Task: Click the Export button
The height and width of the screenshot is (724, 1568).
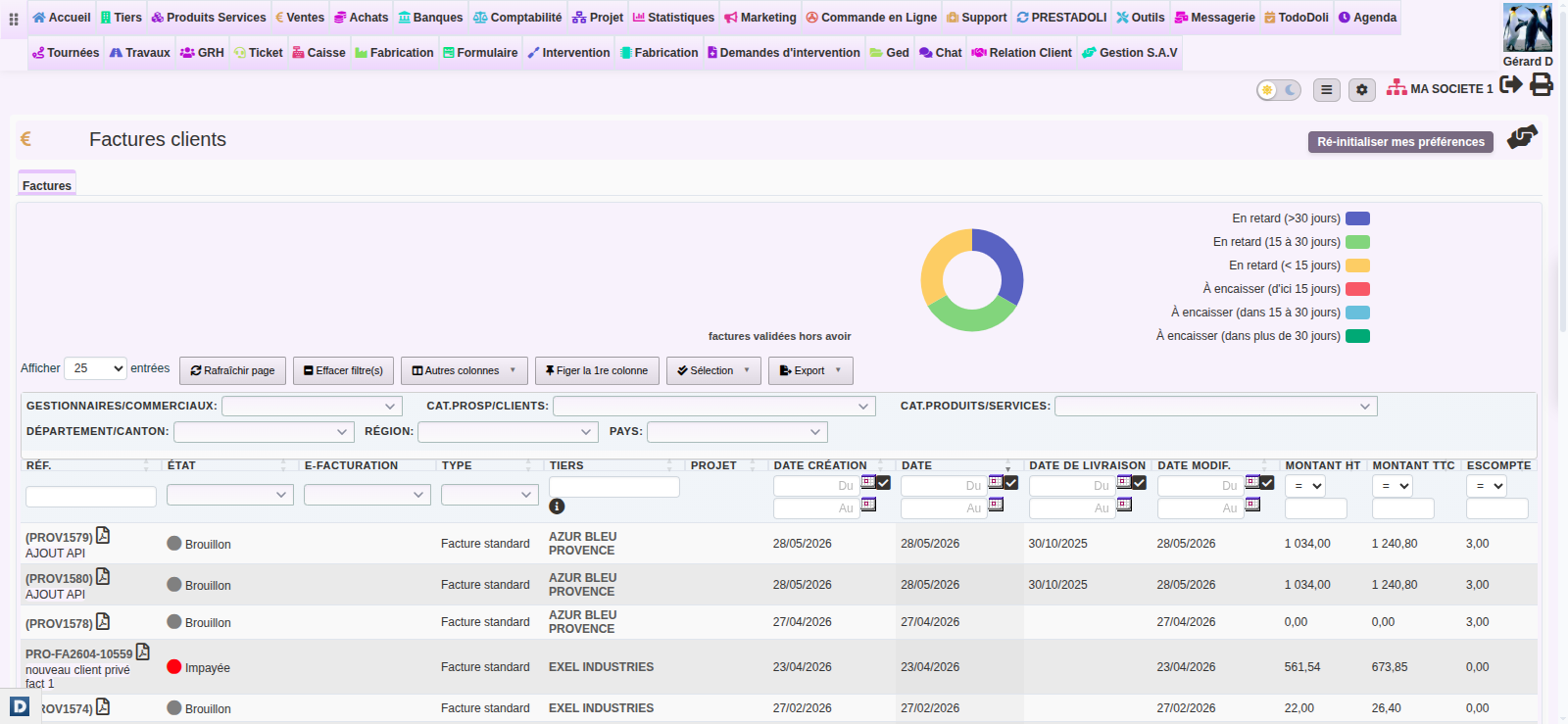Action: (x=810, y=370)
